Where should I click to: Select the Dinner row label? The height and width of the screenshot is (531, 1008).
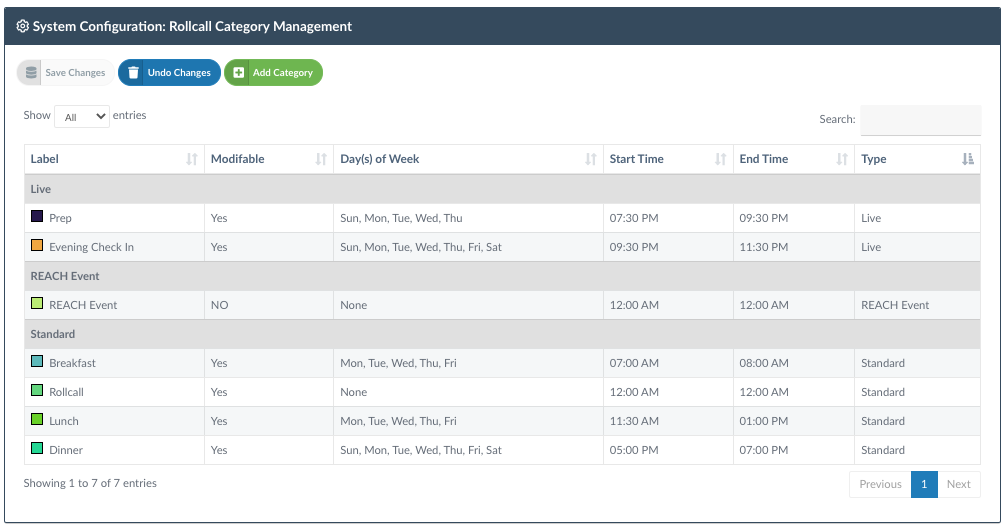pos(66,450)
